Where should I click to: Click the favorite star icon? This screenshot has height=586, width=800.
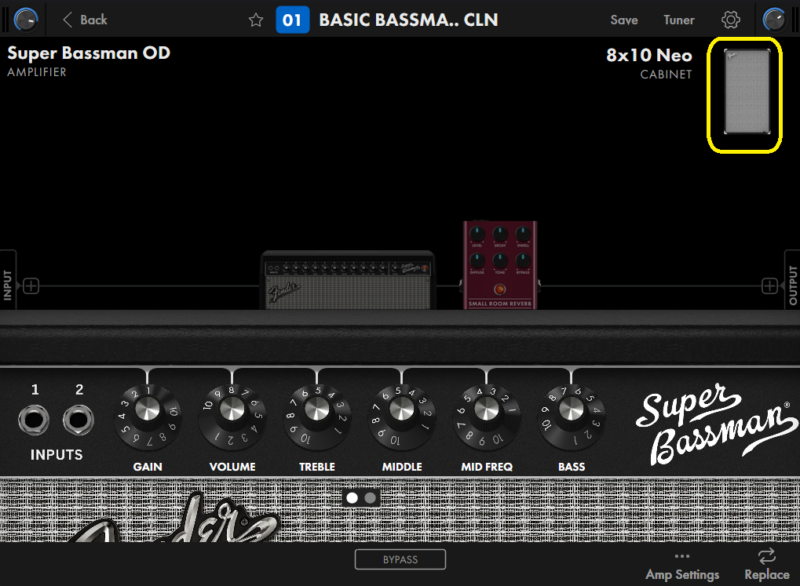pos(256,20)
